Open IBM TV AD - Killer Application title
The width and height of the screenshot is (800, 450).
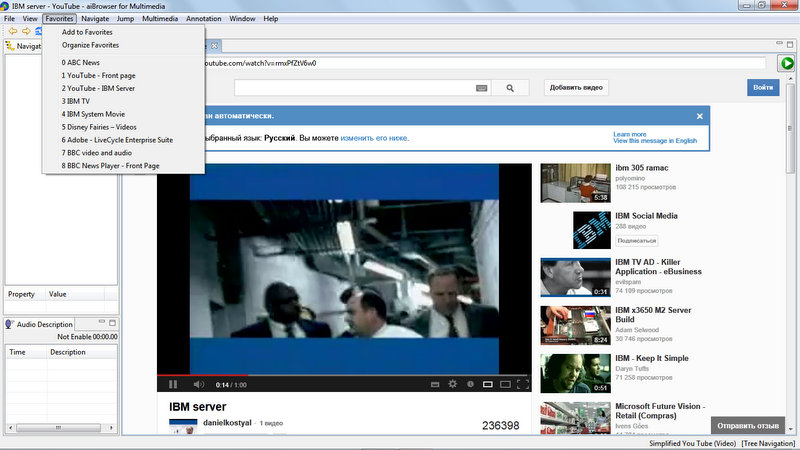(658, 267)
